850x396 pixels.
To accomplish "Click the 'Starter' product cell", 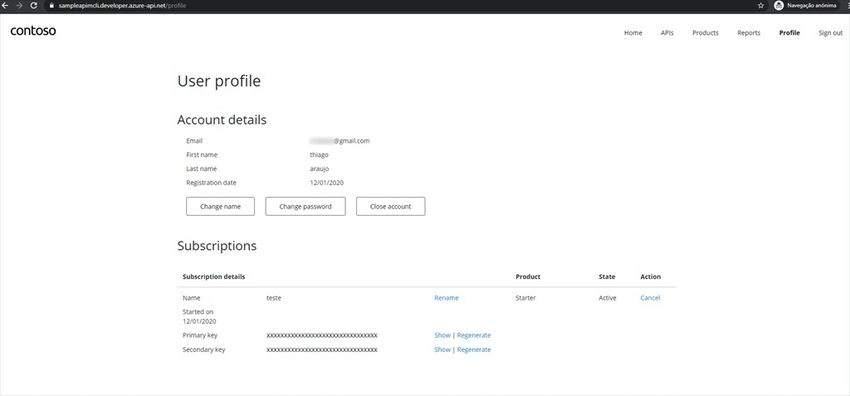I will point(525,298).
